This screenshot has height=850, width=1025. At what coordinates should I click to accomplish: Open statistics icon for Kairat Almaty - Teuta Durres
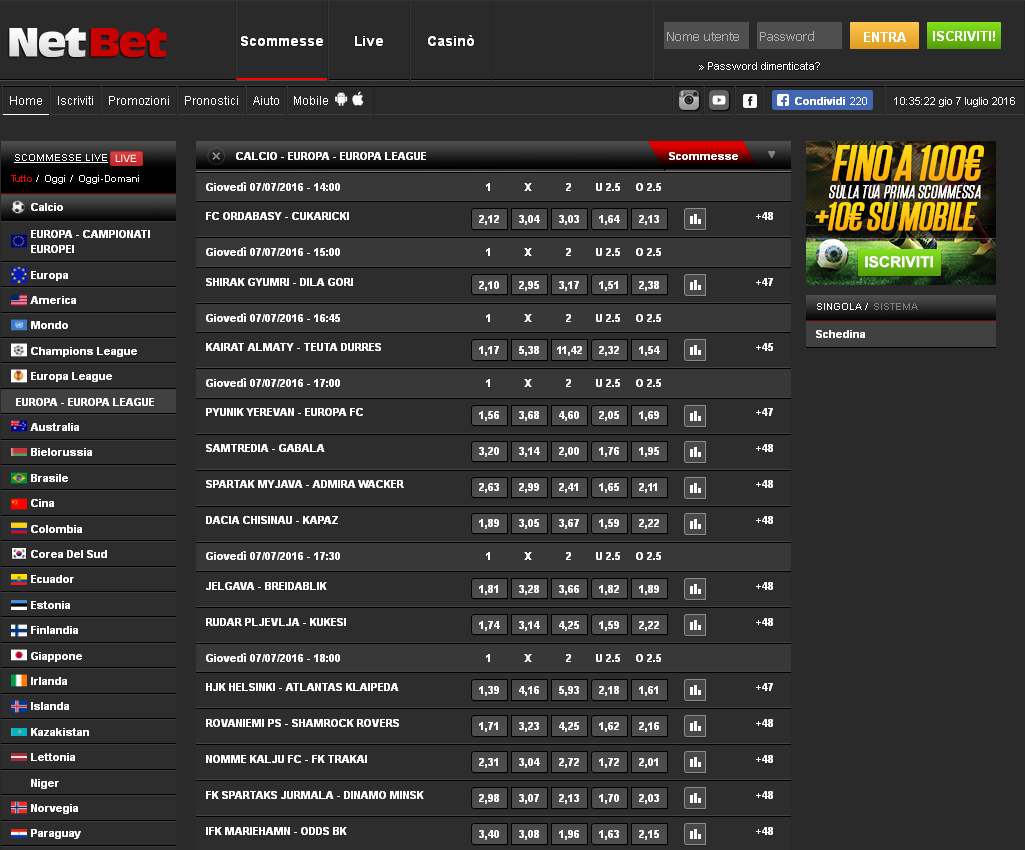click(695, 350)
